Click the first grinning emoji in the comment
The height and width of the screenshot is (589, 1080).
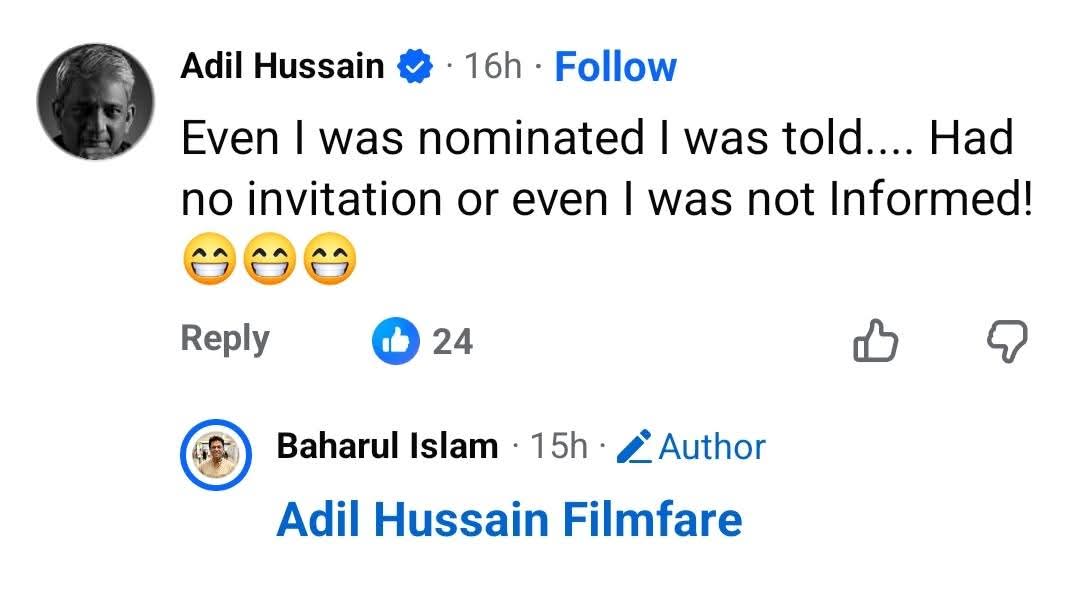pos(207,257)
